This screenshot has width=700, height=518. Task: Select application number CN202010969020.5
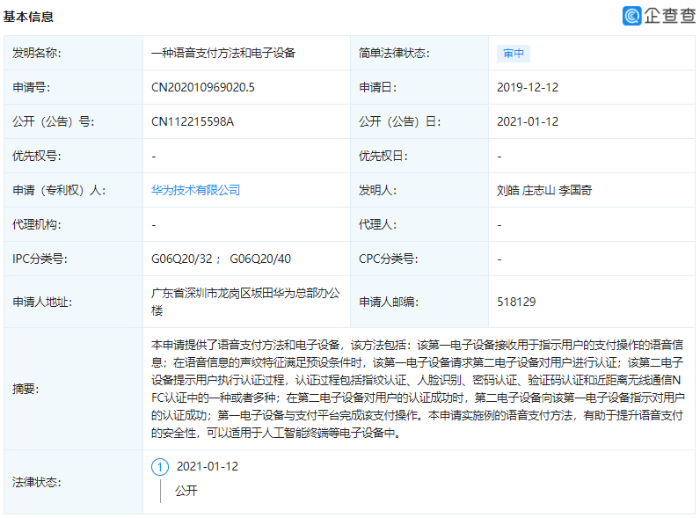coord(203,88)
